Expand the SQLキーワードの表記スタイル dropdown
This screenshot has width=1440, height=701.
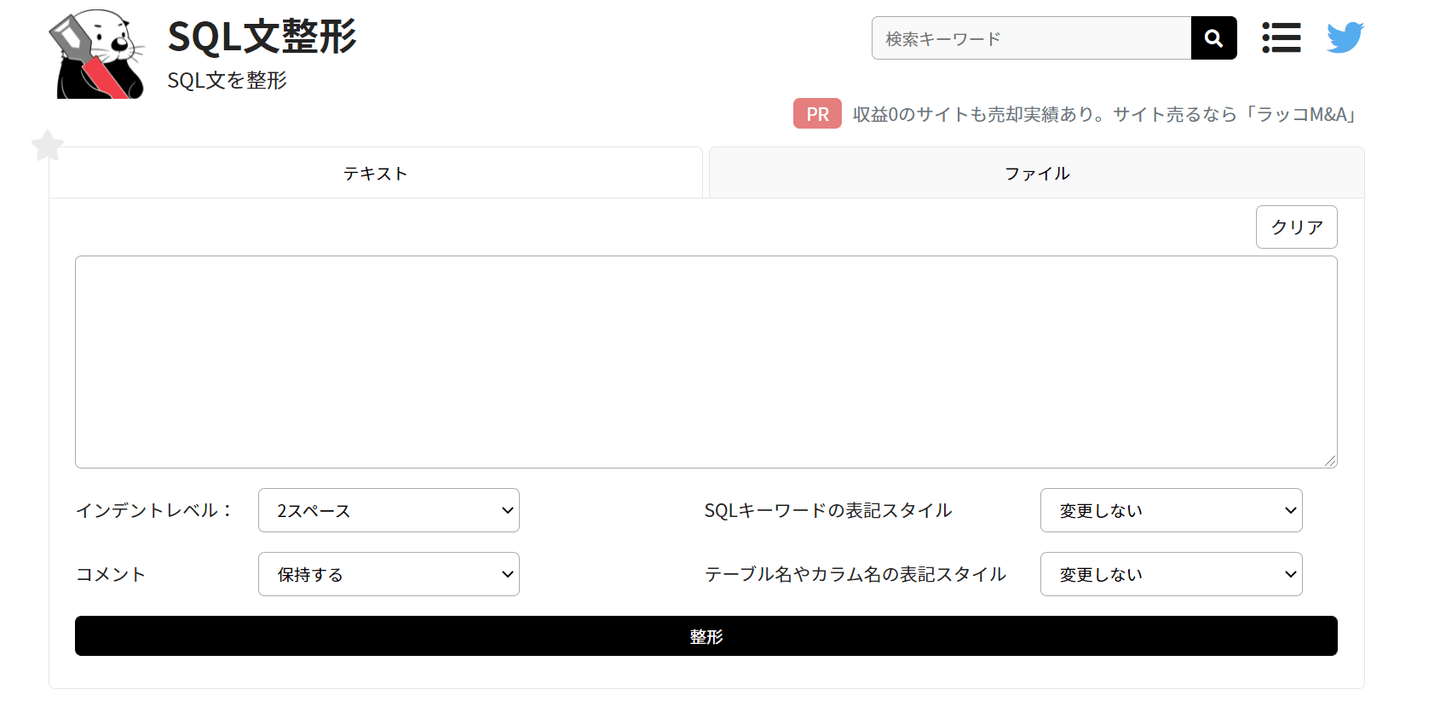click(1171, 510)
